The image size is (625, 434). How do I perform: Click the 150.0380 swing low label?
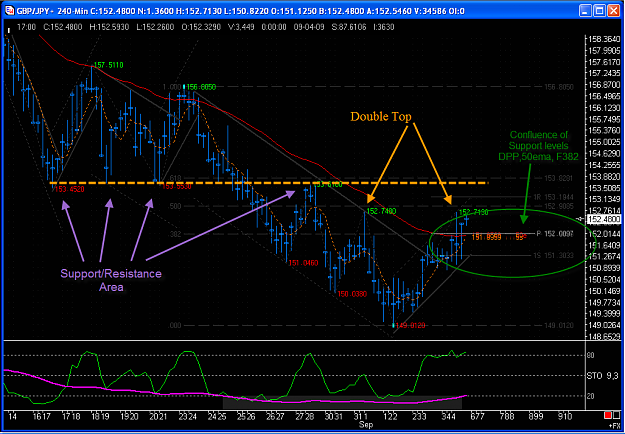(x=352, y=294)
